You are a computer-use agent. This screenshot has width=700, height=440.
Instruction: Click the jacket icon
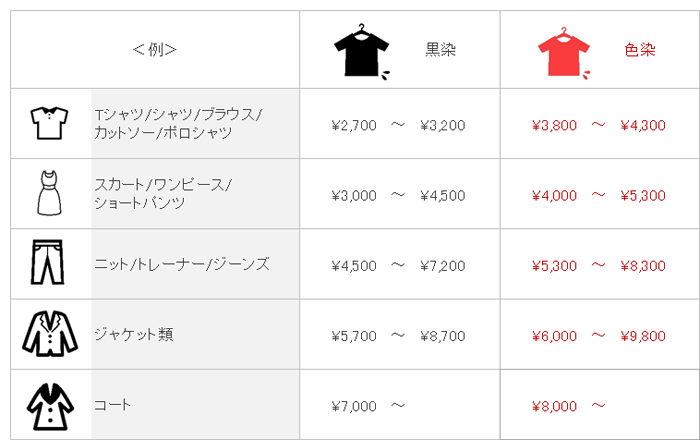point(49,334)
